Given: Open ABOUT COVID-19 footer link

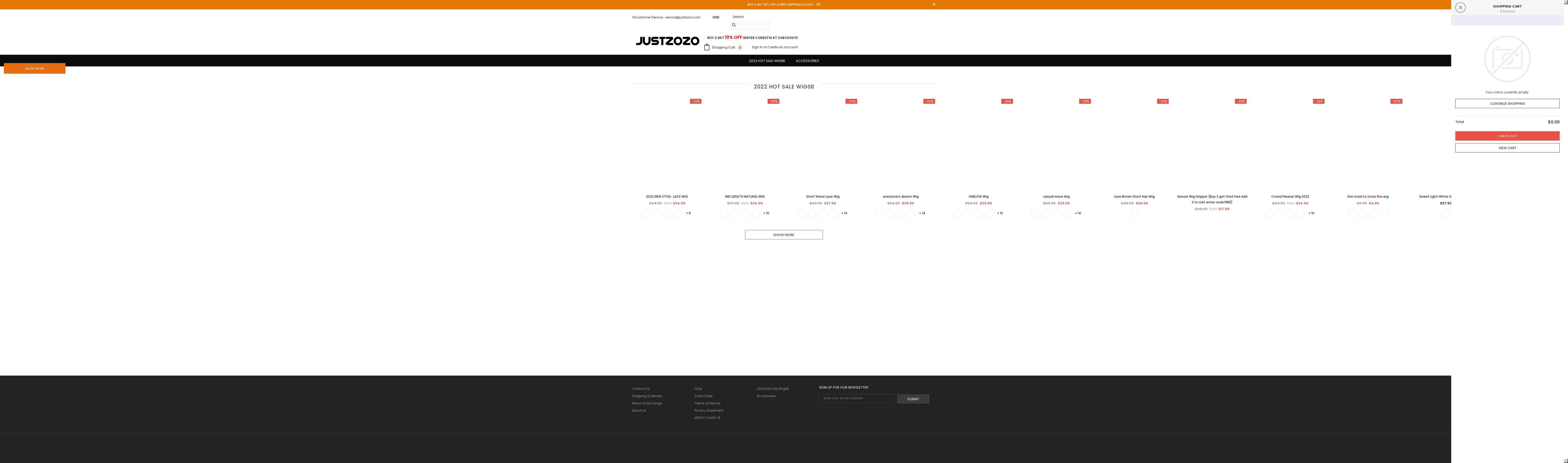Looking at the screenshot, I should point(707,418).
